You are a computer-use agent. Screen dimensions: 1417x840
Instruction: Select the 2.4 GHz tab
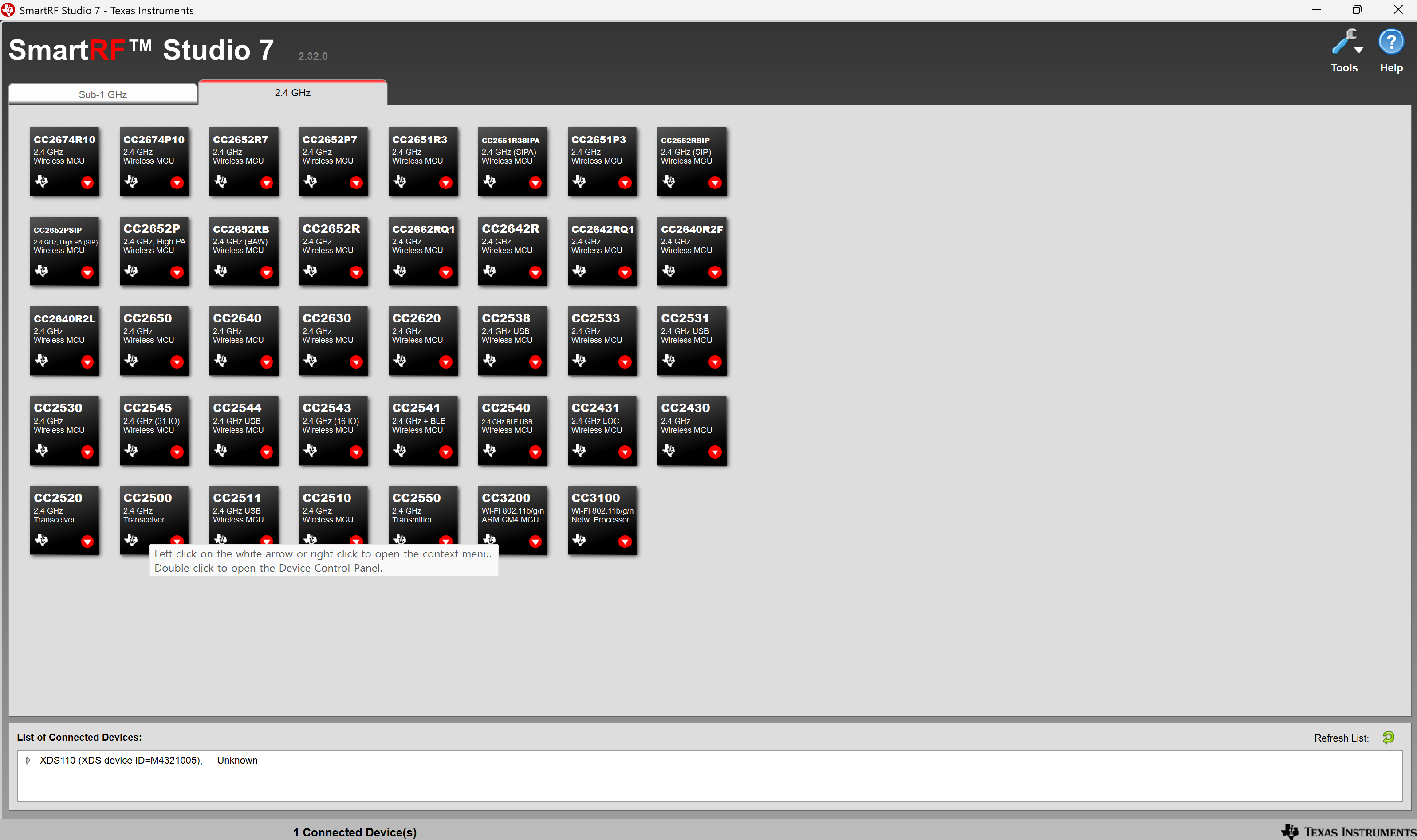[292, 93]
